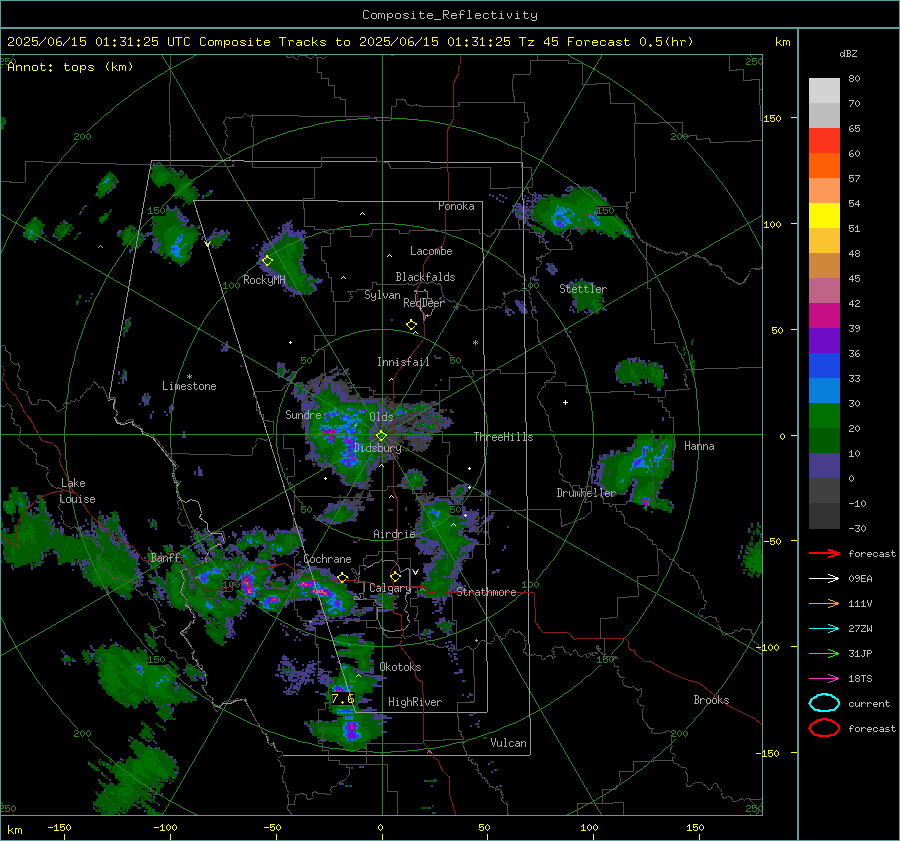Click the Ponoka city label
900x841 pixels.
tap(456, 207)
